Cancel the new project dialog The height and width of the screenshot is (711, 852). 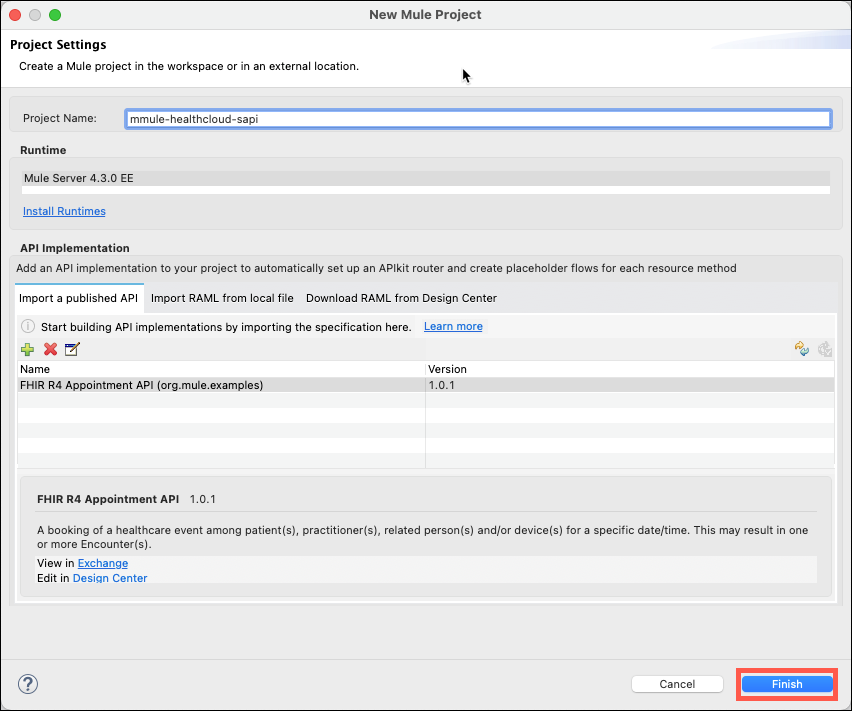coord(677,684)
